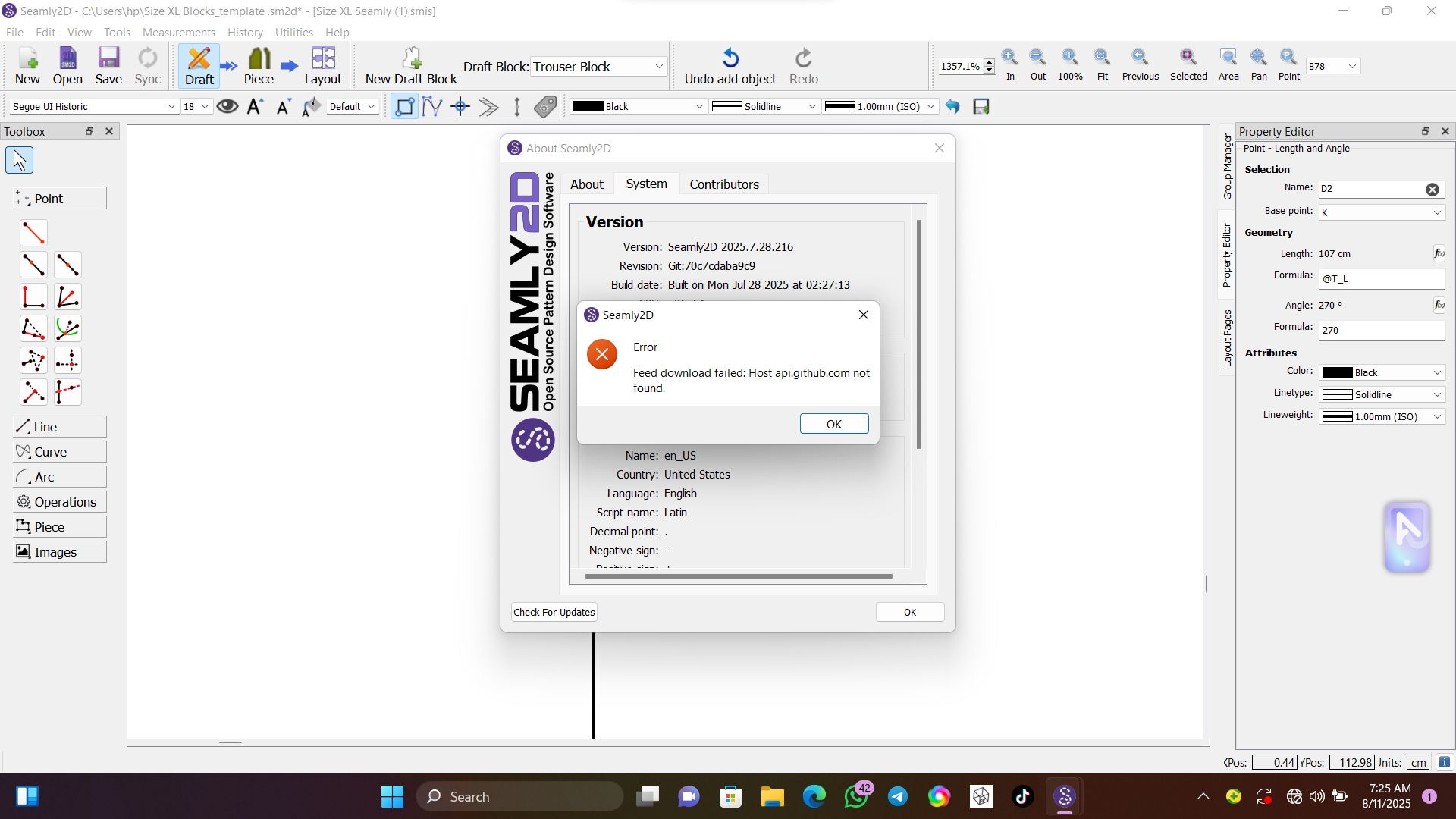Switch to Piece mode
The height and width of the screenshot is (819, 1456).
pyautogui.click(x=259, y=66)
